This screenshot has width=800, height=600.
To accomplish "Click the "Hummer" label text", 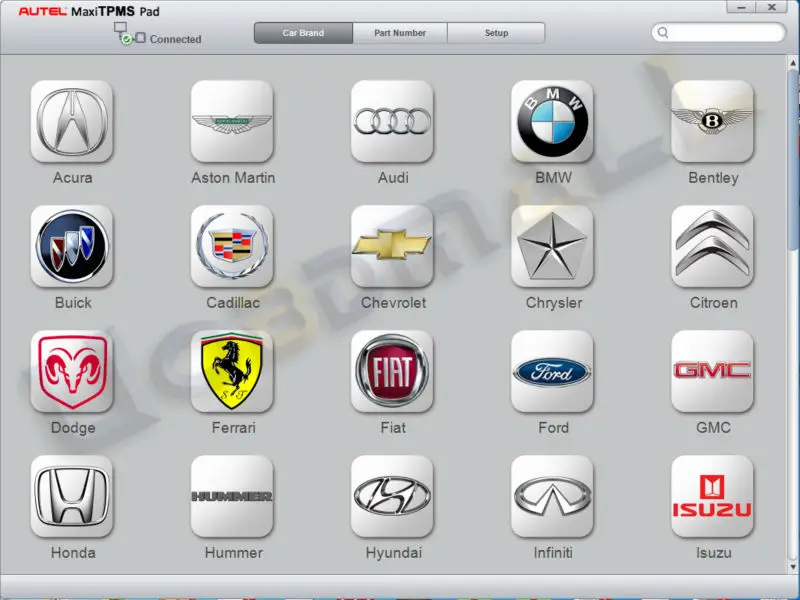I will click(x=234, y=553).
